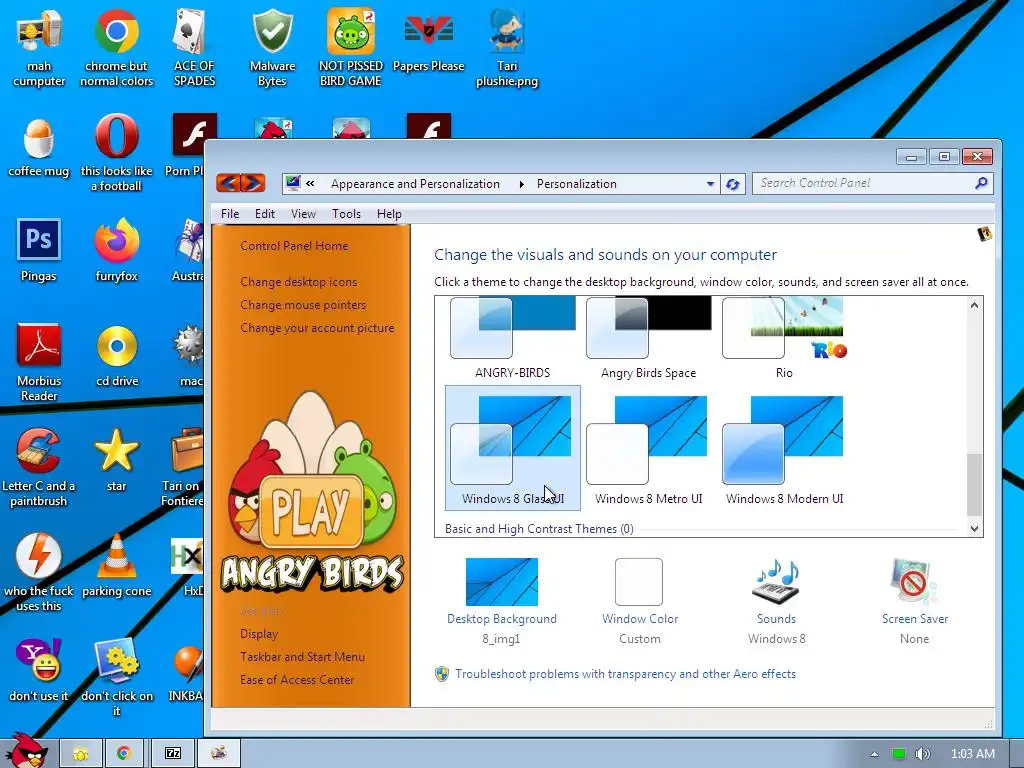Open 'chrome but normal colors' desktop icon

pos(116,48)
